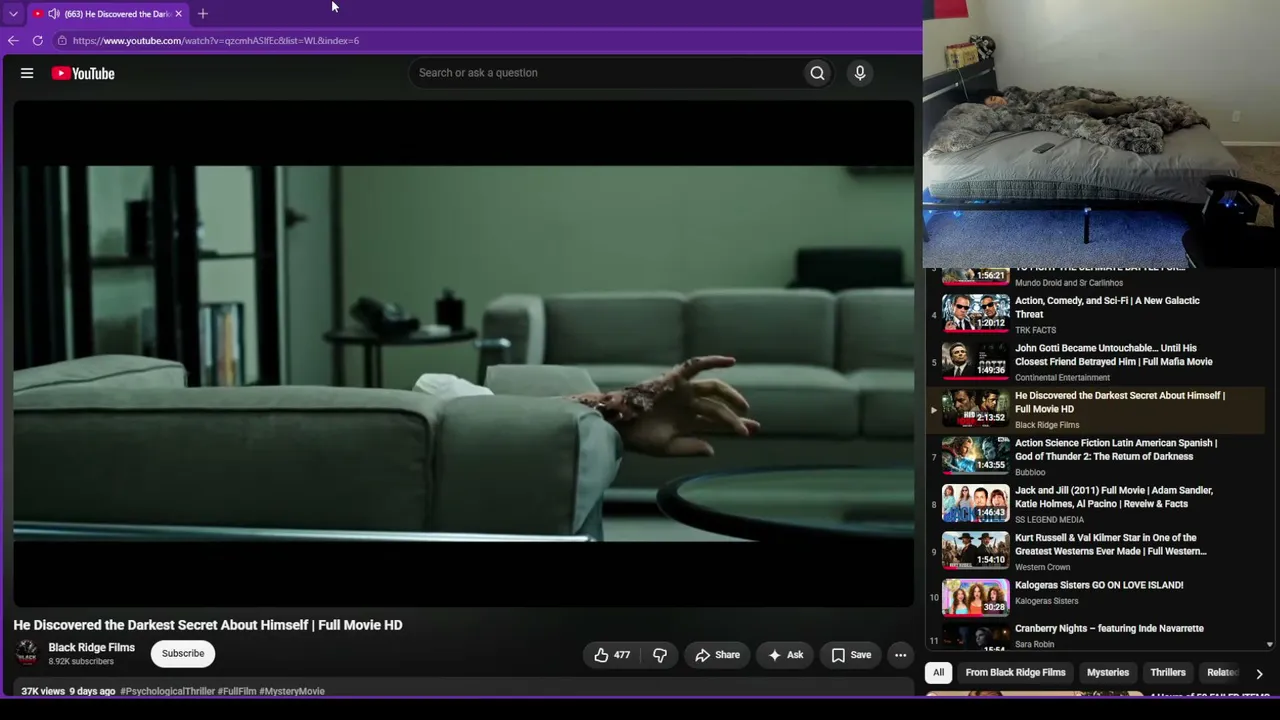Click '8.92K subscribers' text

[81, 662]
